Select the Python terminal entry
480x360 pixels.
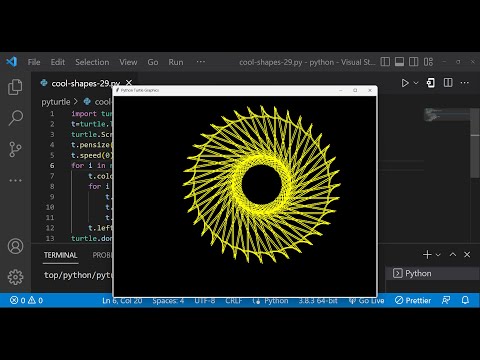pyautogui.click(x=432, y=273)
